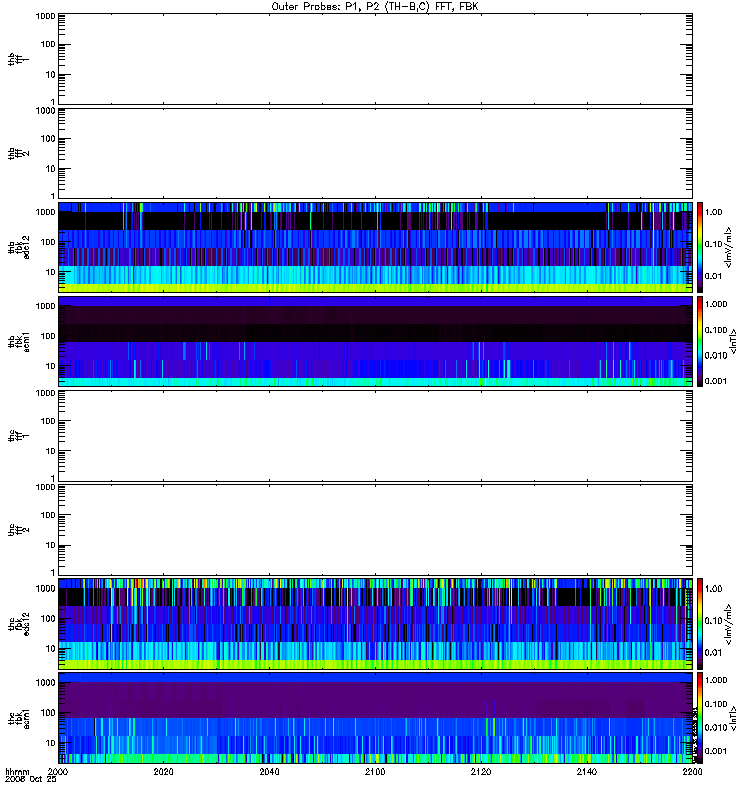Click the "2000" time axis label

58,771
